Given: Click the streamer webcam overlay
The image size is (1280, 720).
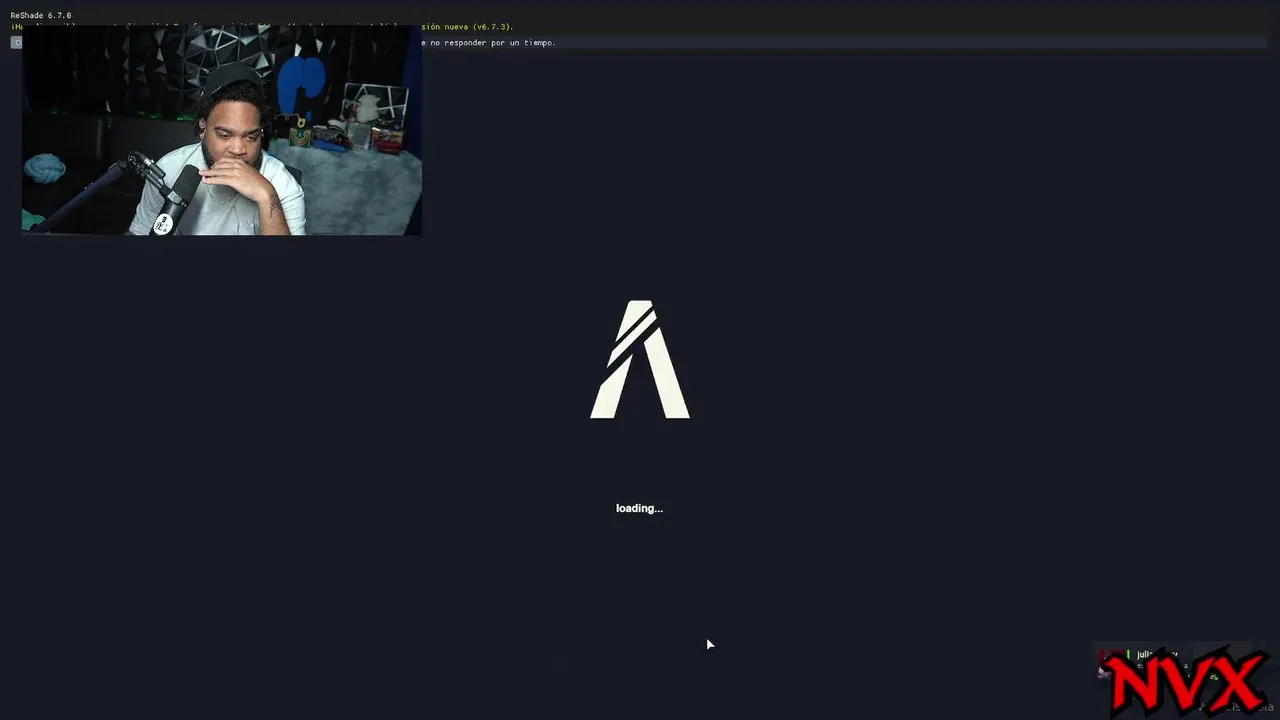Looking at the screenshot, I should pos(222,130).
